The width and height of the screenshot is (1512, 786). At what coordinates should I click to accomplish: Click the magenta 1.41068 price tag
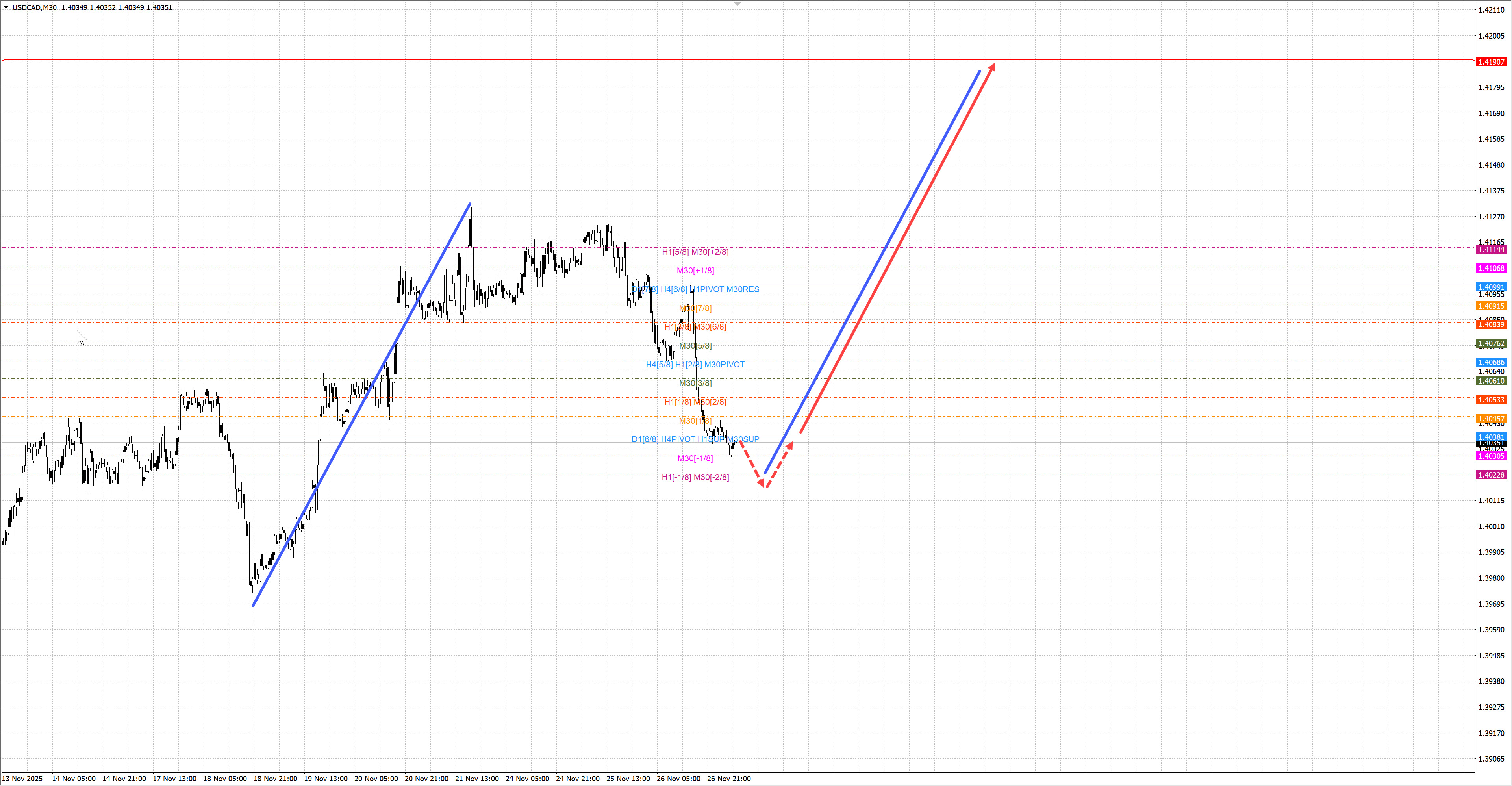(x=1491, y=268)
